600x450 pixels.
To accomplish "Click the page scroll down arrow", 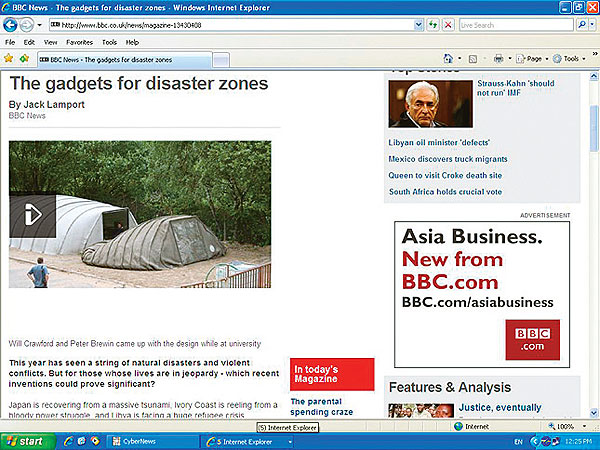I will (594, 413).
